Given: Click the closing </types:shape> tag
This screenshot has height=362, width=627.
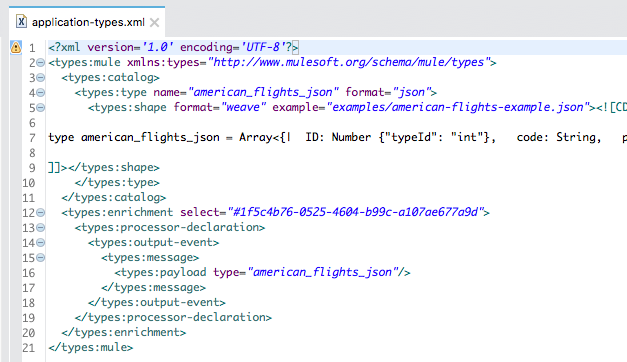Looking at the screenshot, I should click(114, 167).
